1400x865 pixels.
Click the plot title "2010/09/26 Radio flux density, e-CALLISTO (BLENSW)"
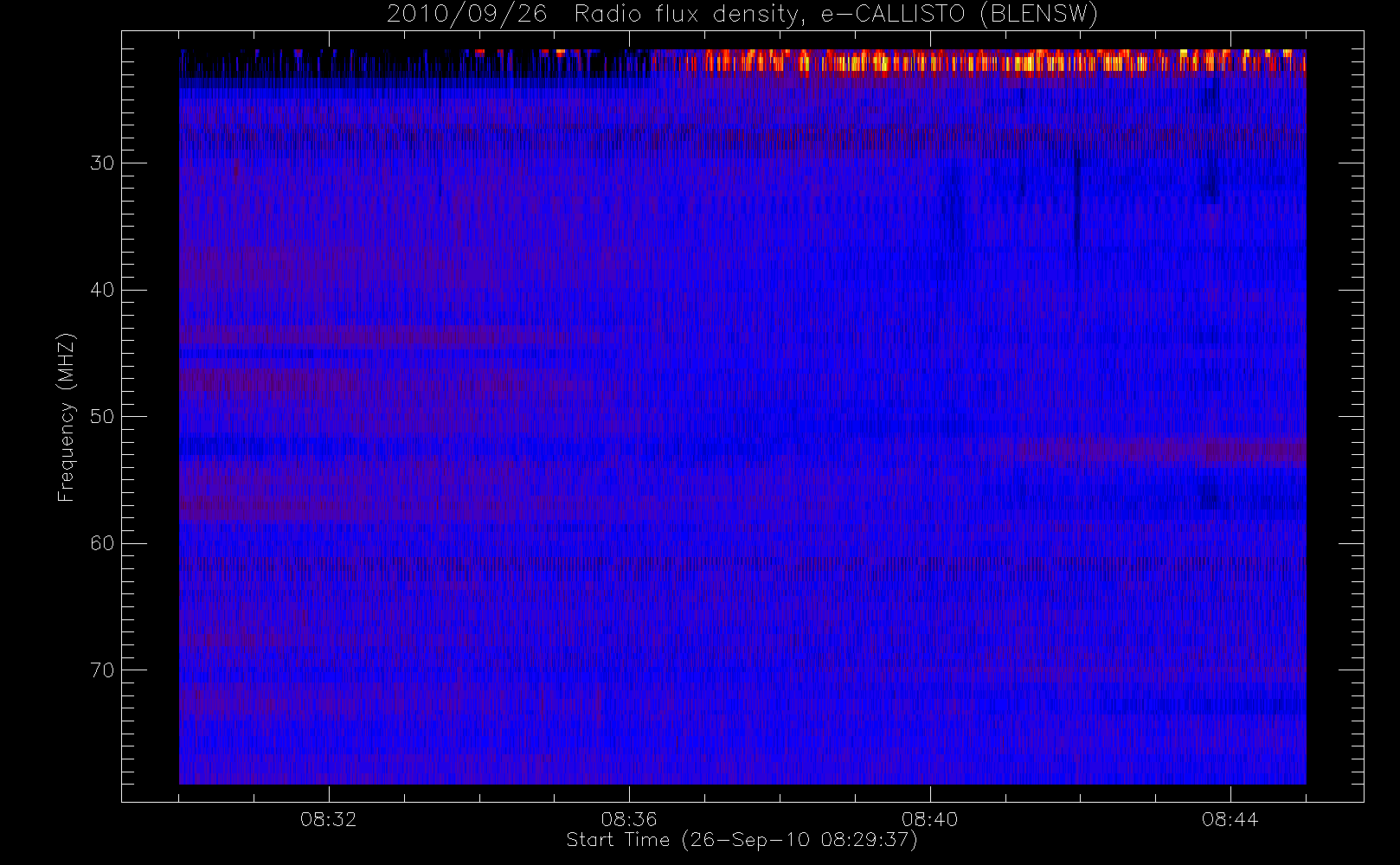pyautogui.click(x=742, y=15)
